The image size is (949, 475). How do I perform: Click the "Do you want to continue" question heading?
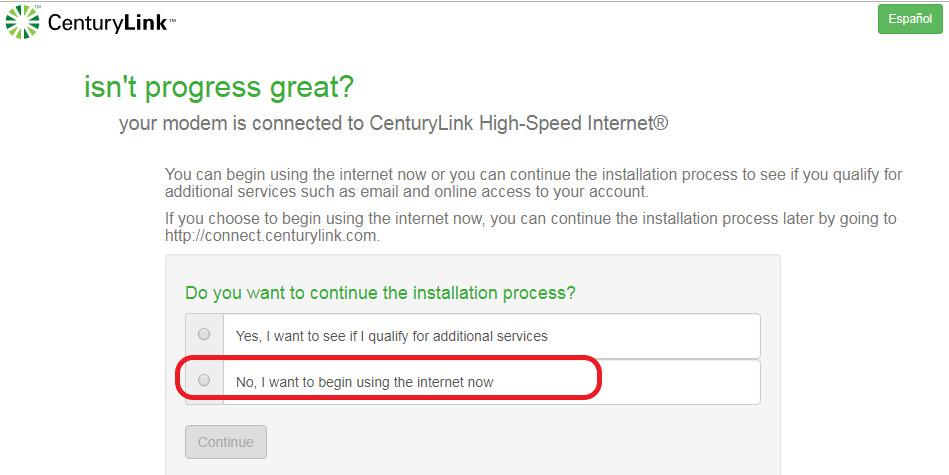pos(380,293)
